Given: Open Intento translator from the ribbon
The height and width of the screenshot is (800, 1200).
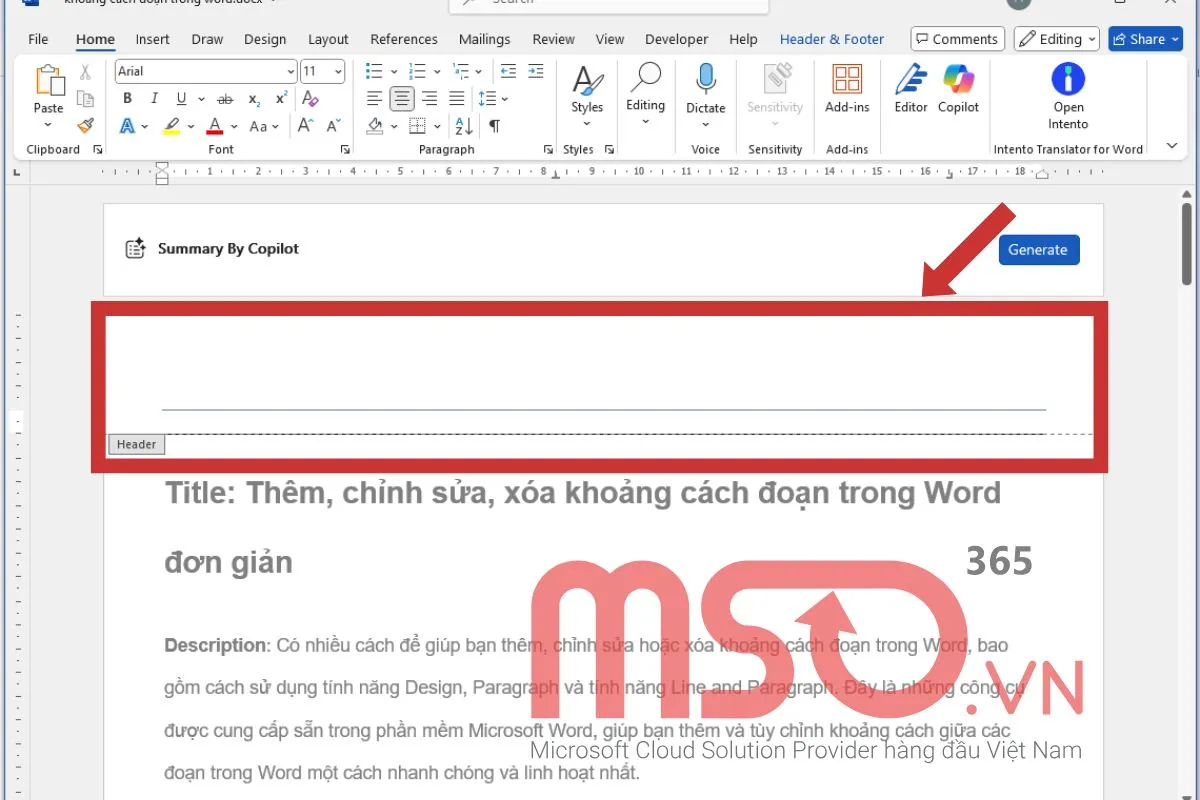Looking at the screenshot, I should 1068,95.
